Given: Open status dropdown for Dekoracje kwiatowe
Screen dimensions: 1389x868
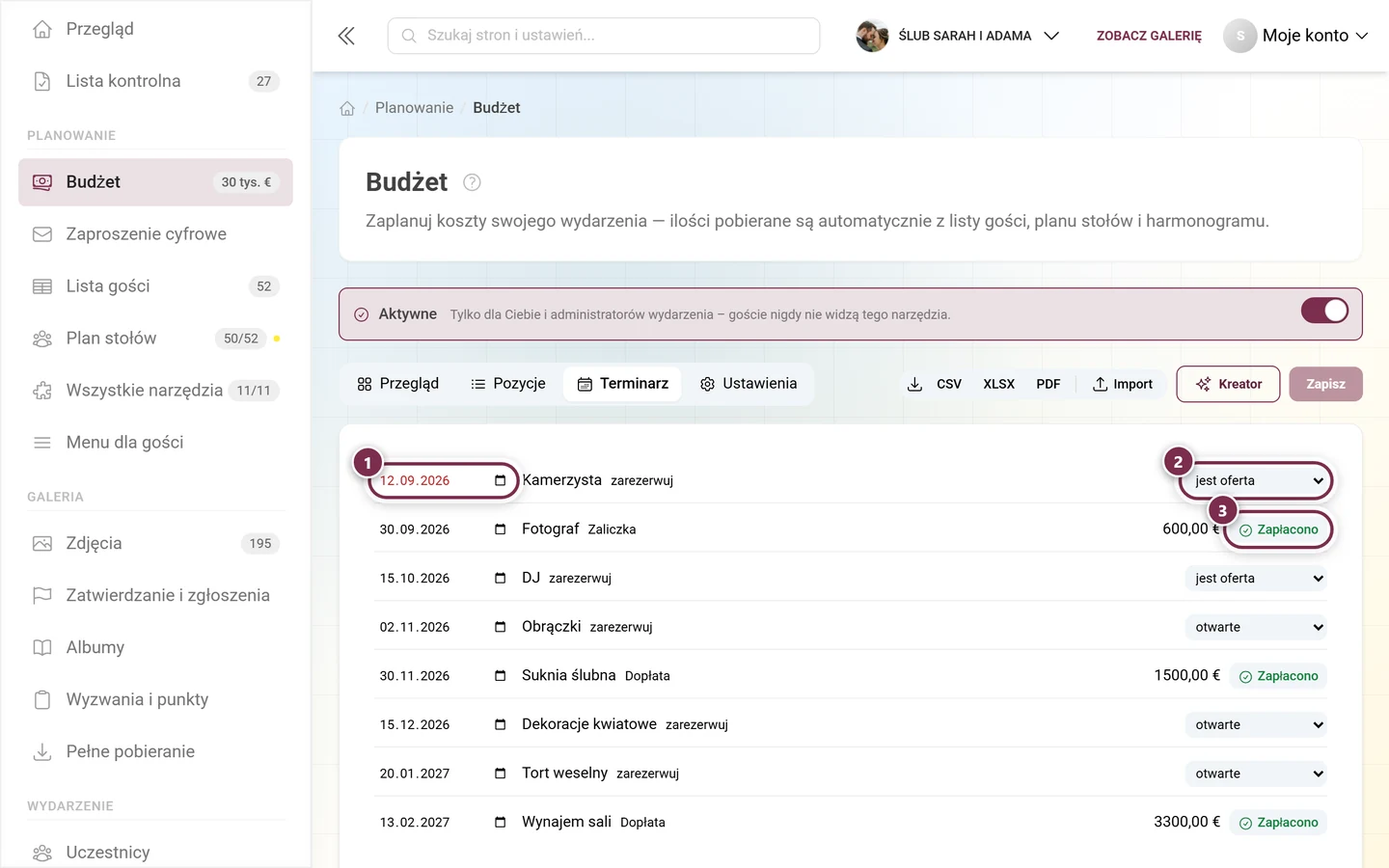Looking at the screenshot, I should pos(1256,724).
